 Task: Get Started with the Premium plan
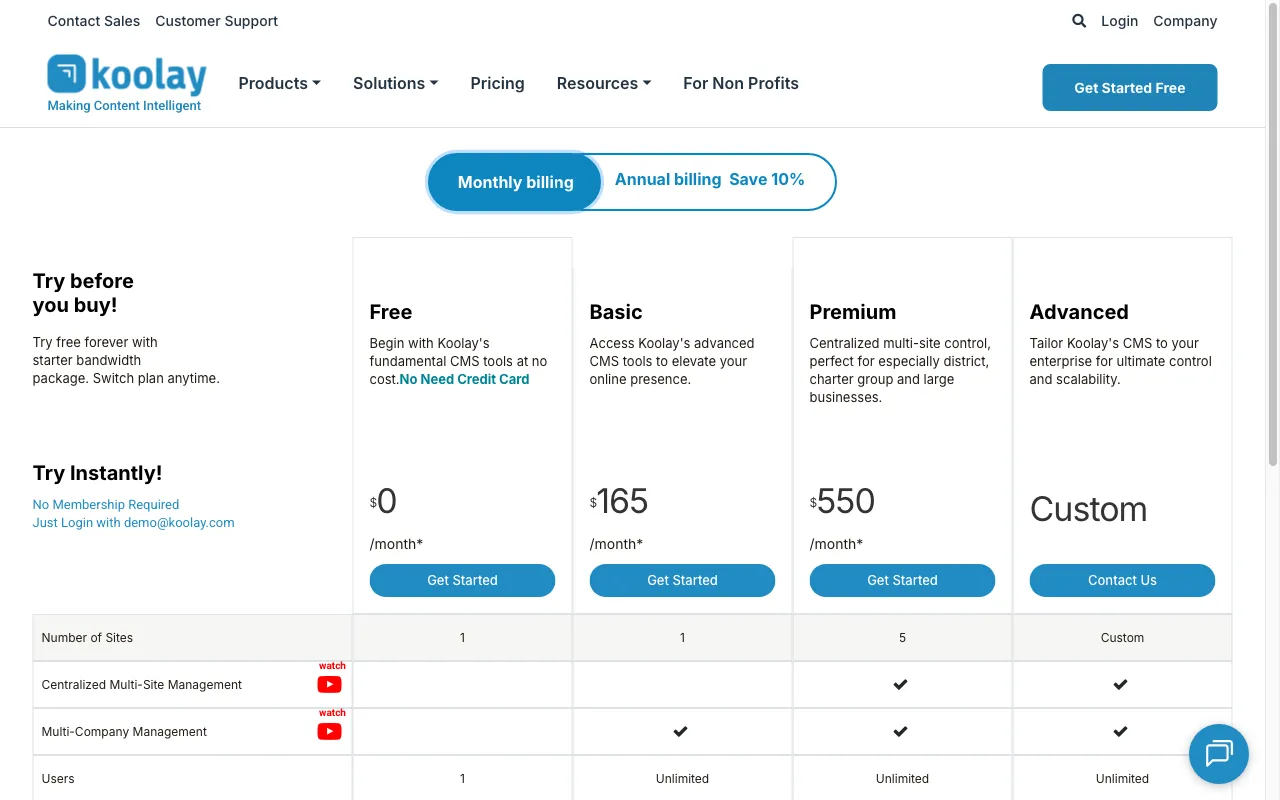click(x=902, y=580)
